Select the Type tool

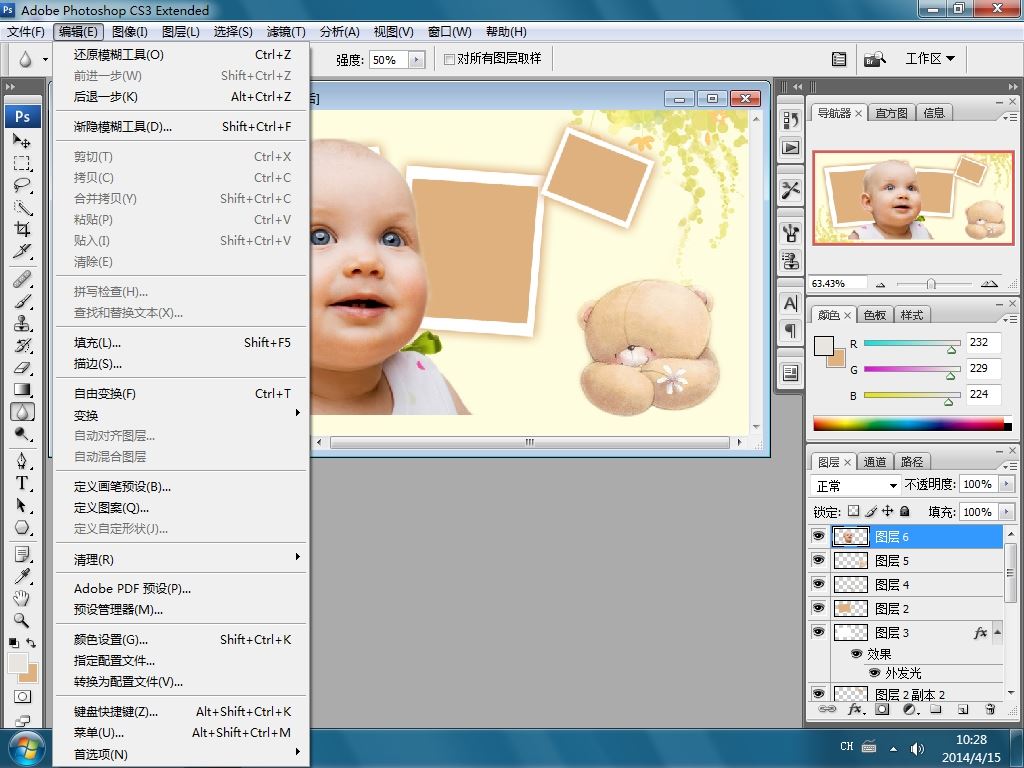(x=22, y=483)
